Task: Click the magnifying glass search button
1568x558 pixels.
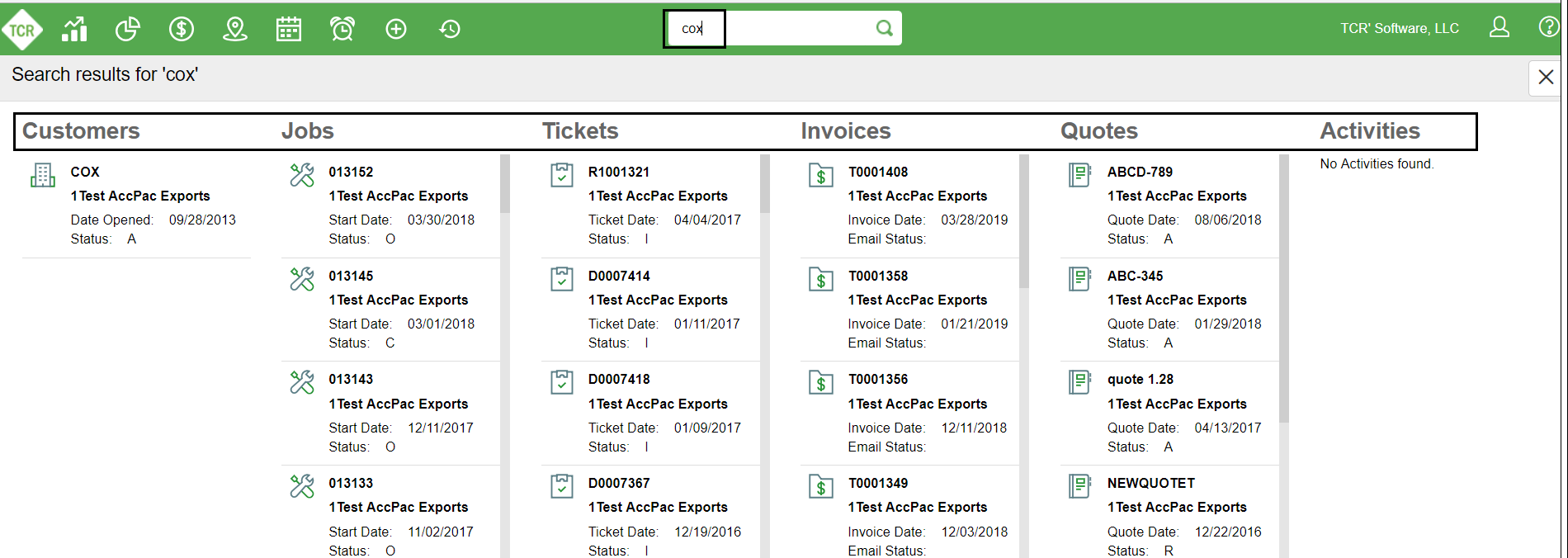Action: [884, 29]
